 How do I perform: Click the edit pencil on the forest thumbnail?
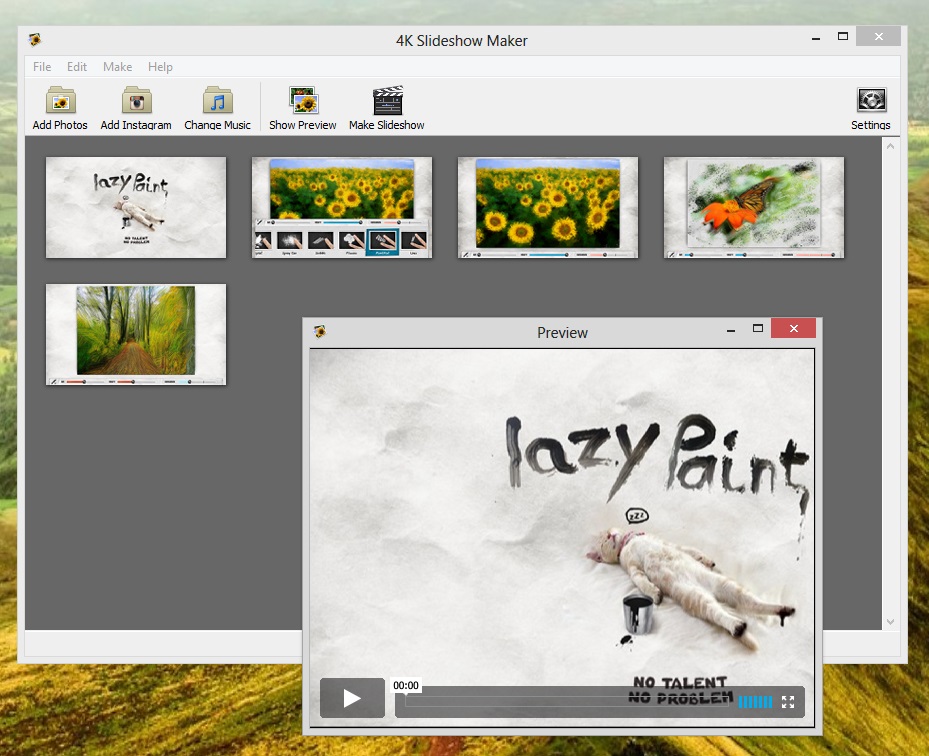pyautogui.click(x=53, y=381)
